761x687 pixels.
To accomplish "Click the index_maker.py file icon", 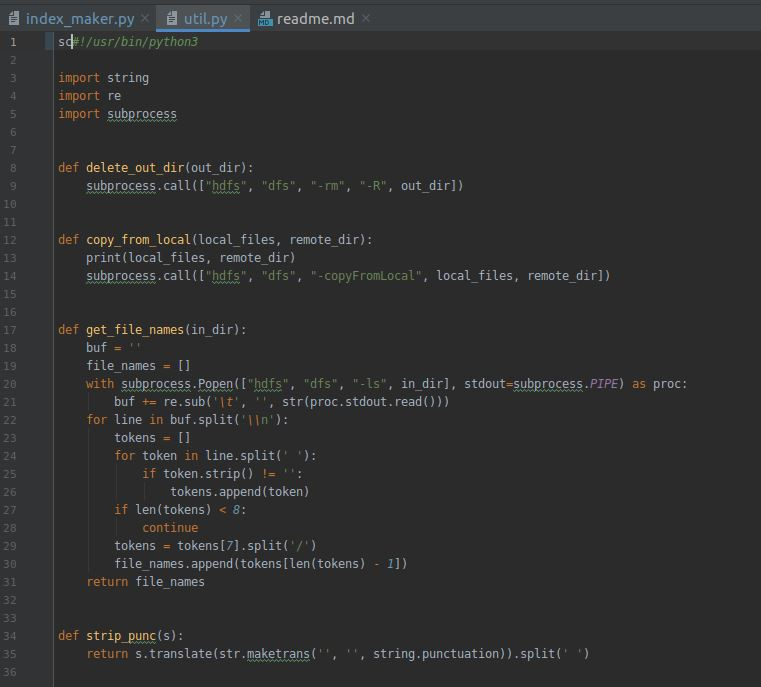I will point(14,18).
